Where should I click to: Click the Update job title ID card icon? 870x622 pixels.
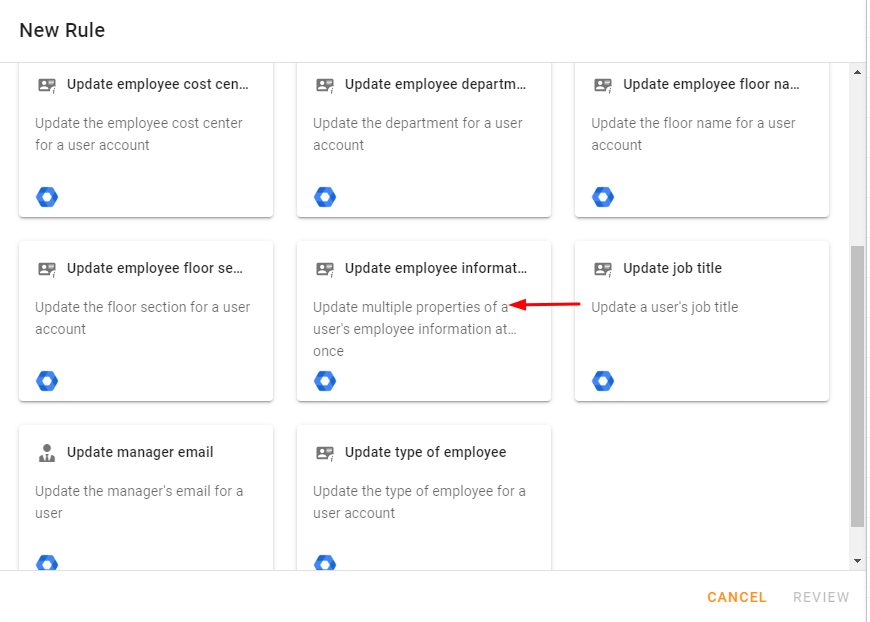pos(603,269)
